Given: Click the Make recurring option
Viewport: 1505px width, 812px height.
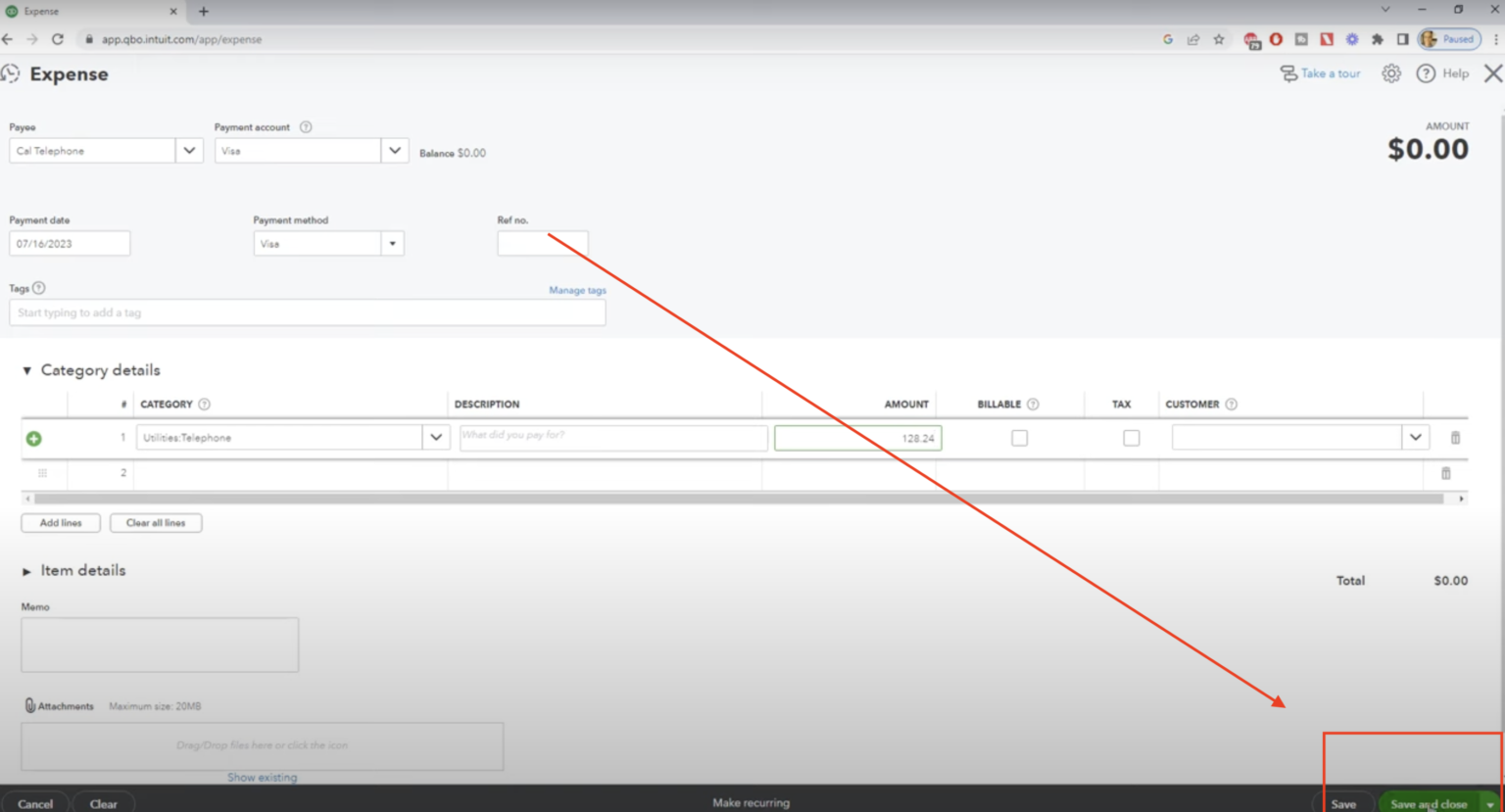Looking at the screenshot, I should click(x=751, y=802).
